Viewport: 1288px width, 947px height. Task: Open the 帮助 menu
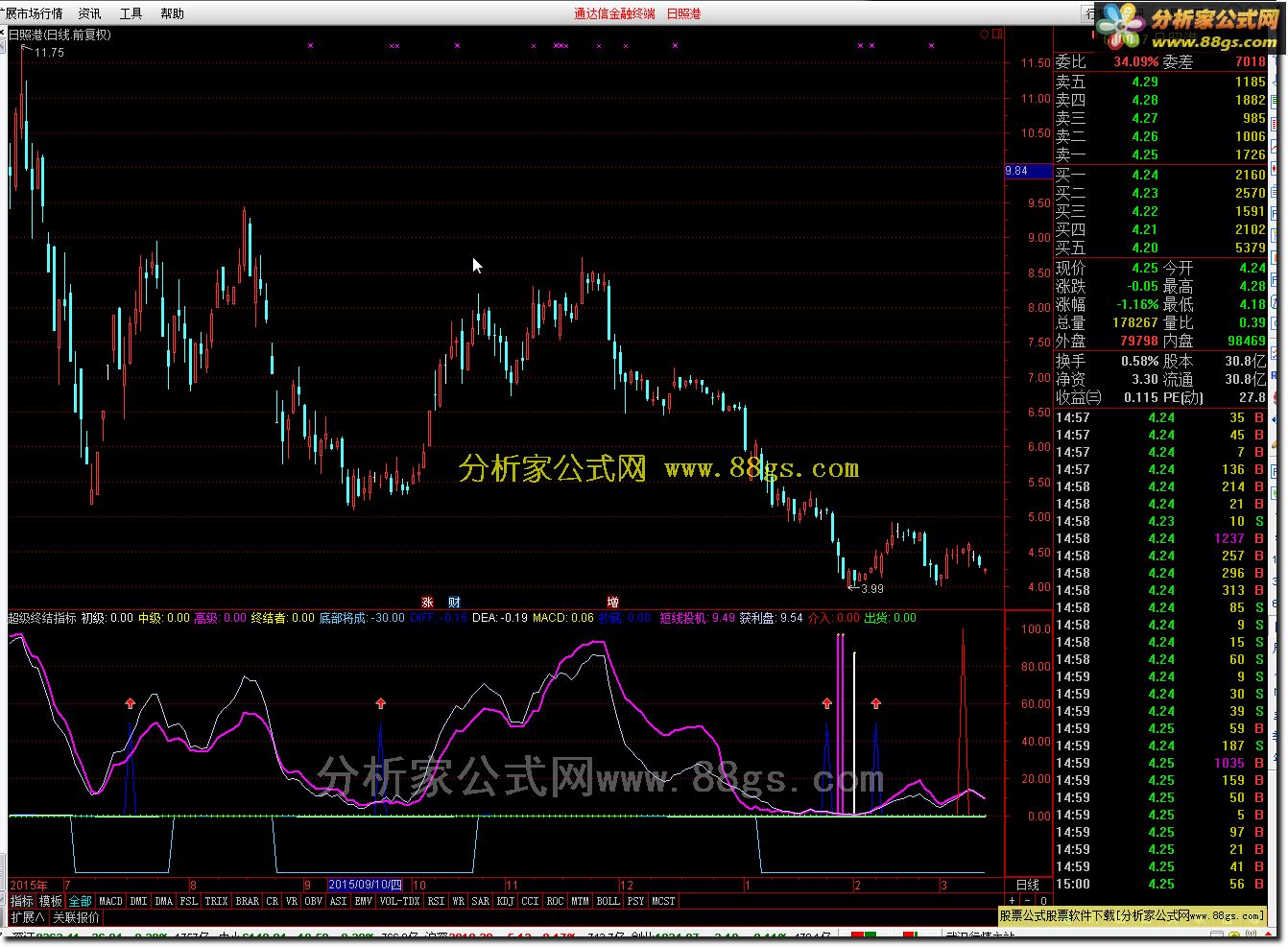point(173,13)
